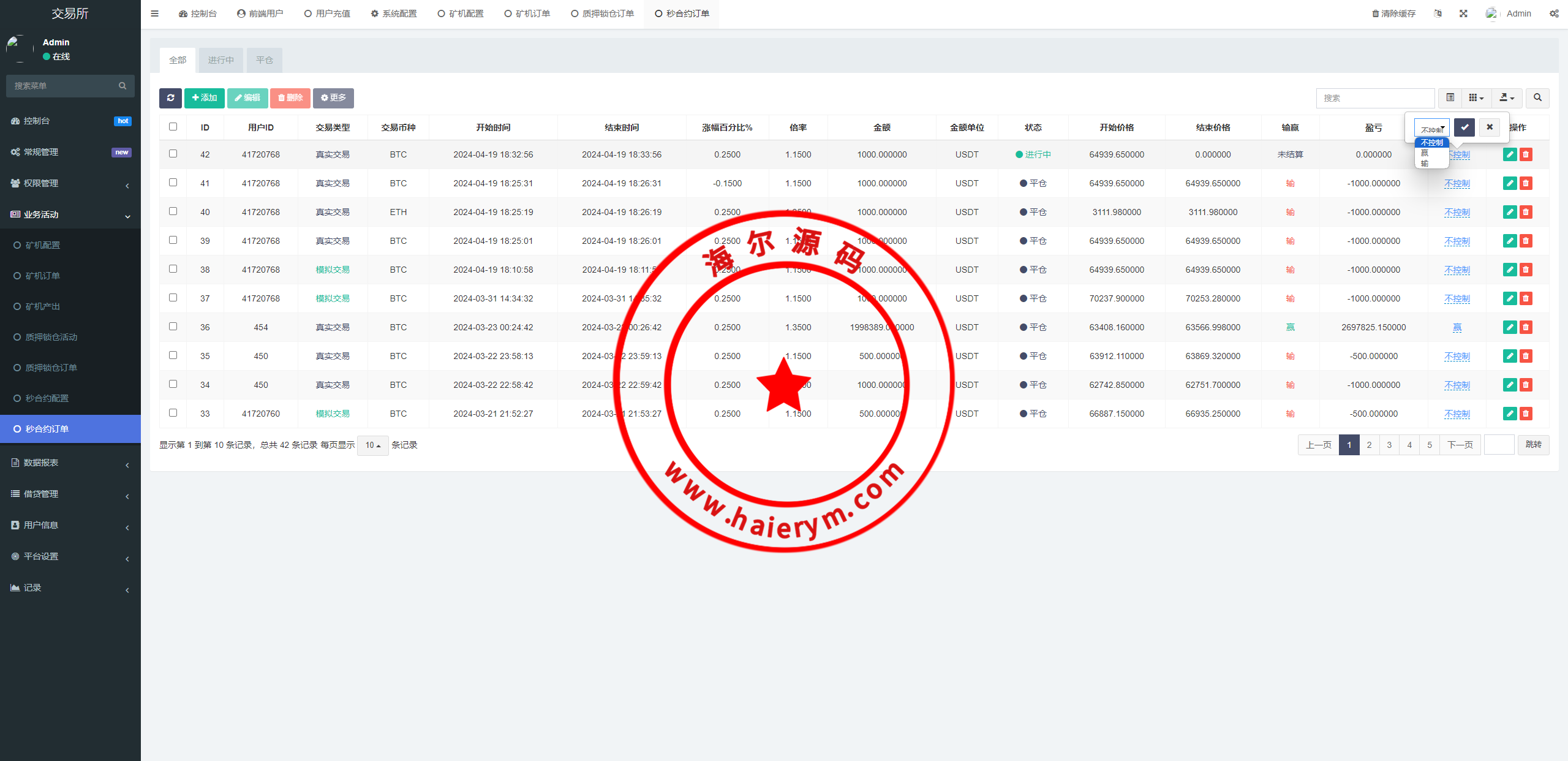
Task: Go to page 3 in the pagination
Action: point(1389,445)
